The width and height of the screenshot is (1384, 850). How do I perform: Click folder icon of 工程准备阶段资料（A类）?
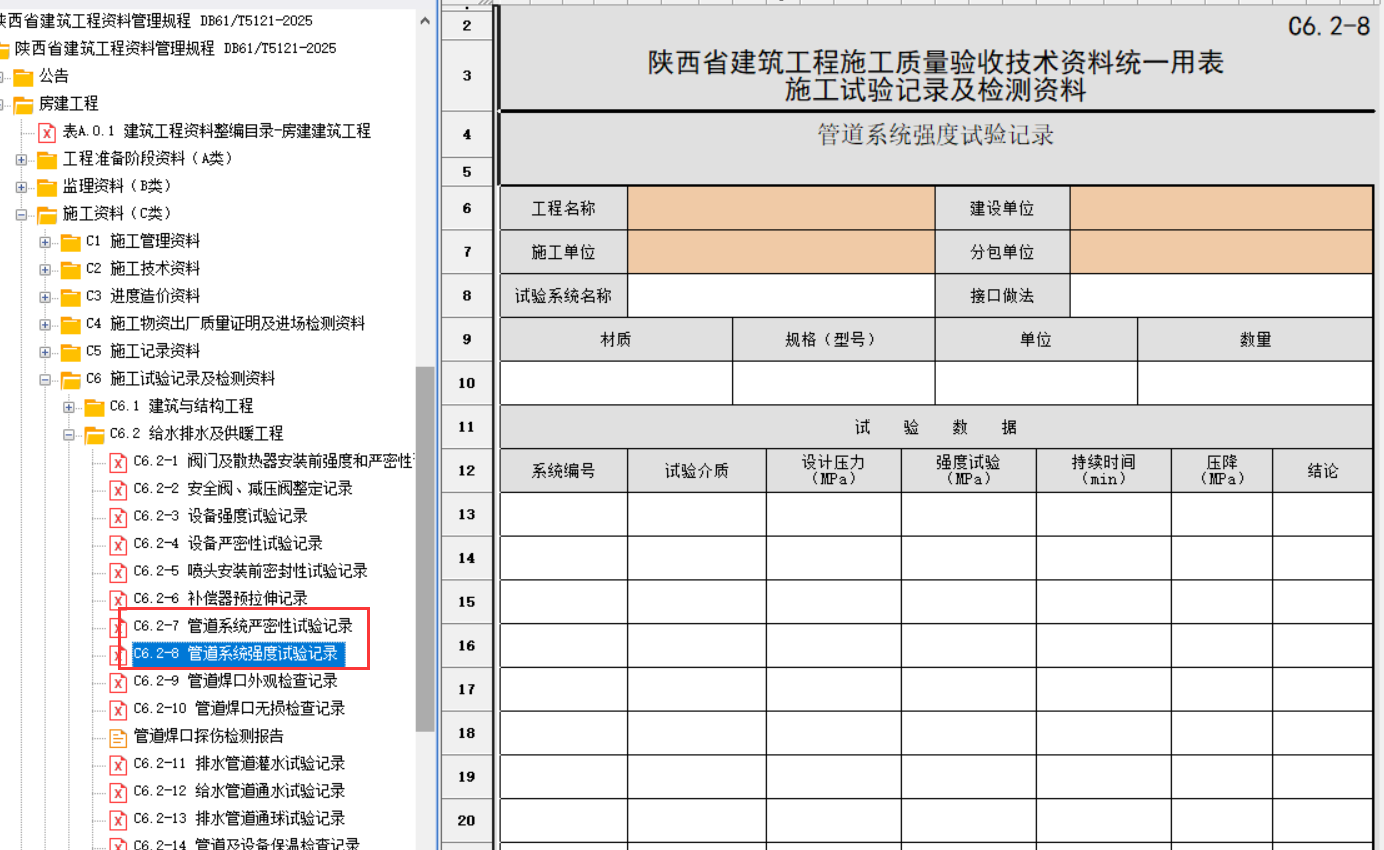(47, 159)
